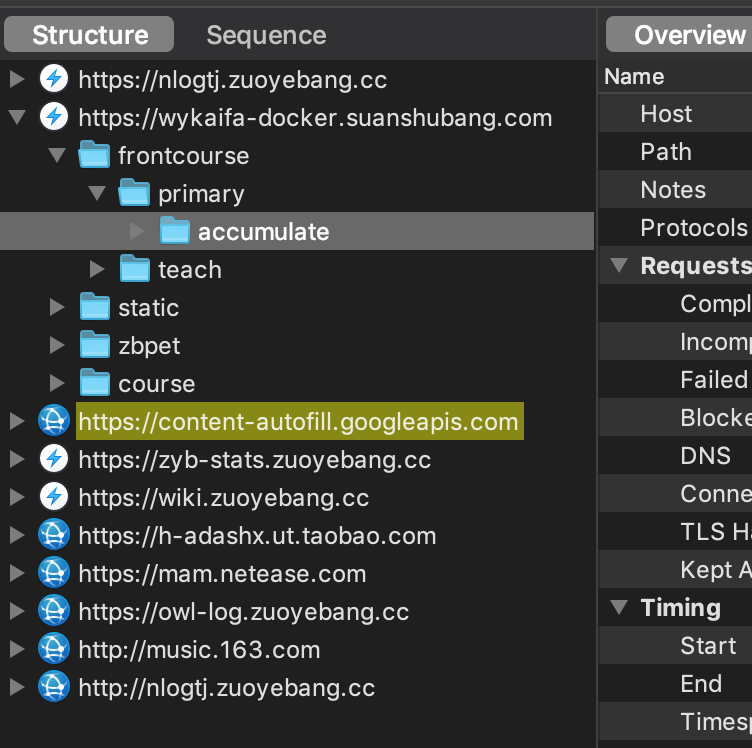
Task: Collapse the primary folder
Action: (x=97, y=193)
